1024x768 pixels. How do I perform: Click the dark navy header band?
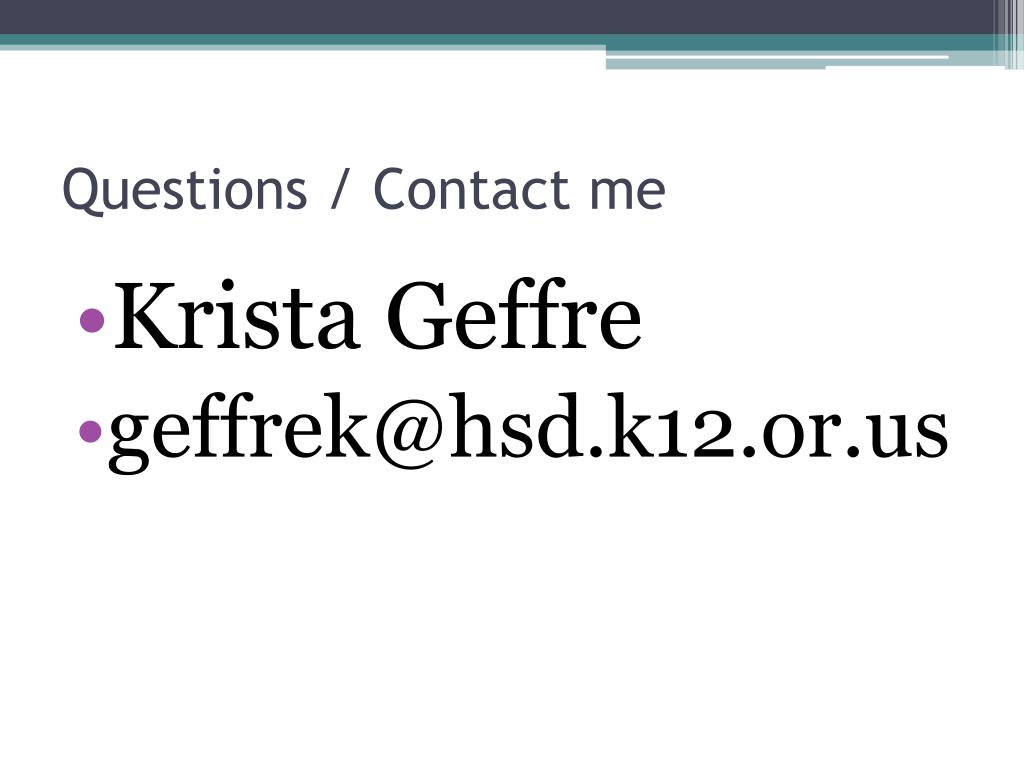click(496, 17)
